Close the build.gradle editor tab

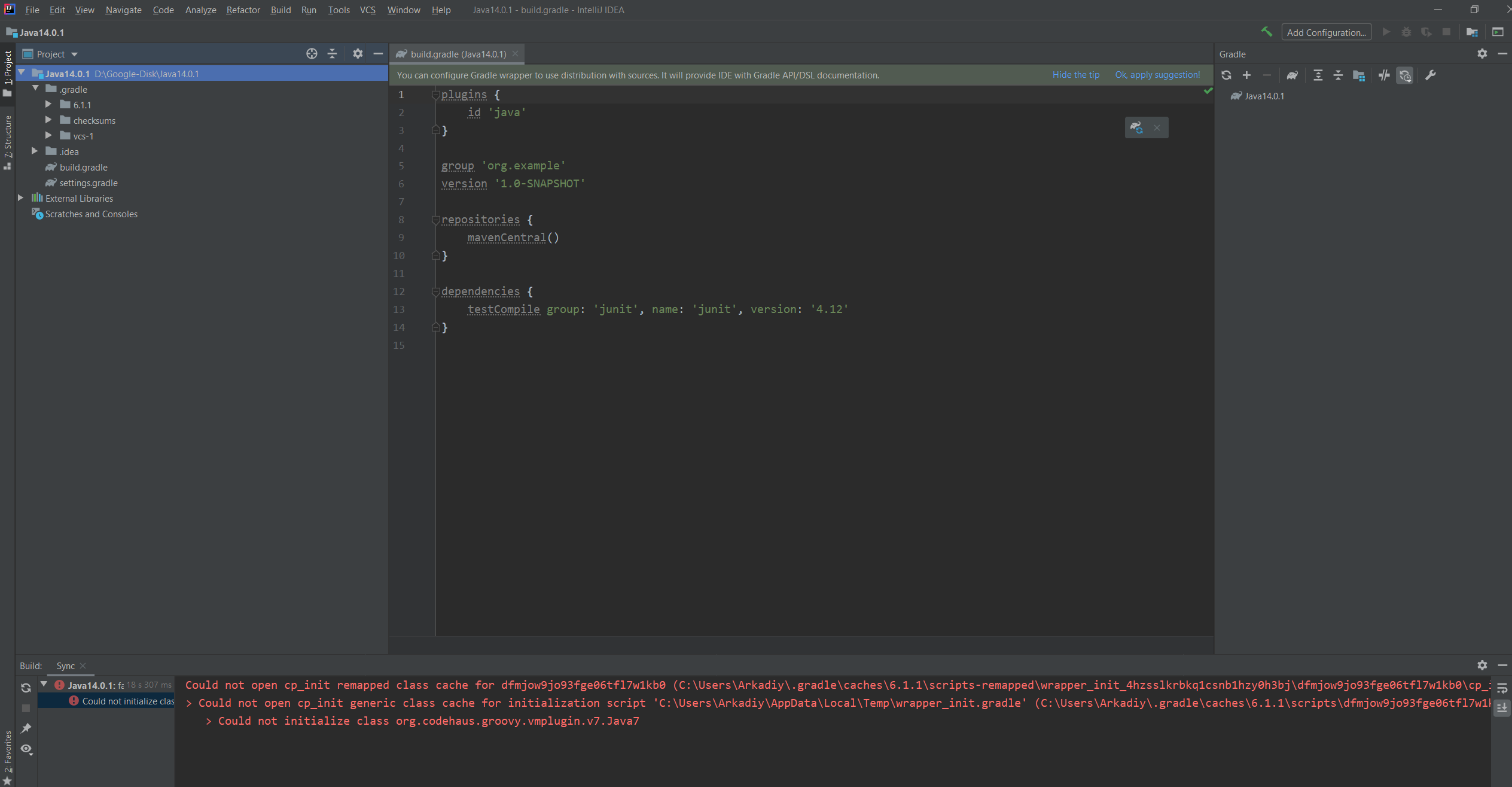point(515,54)
